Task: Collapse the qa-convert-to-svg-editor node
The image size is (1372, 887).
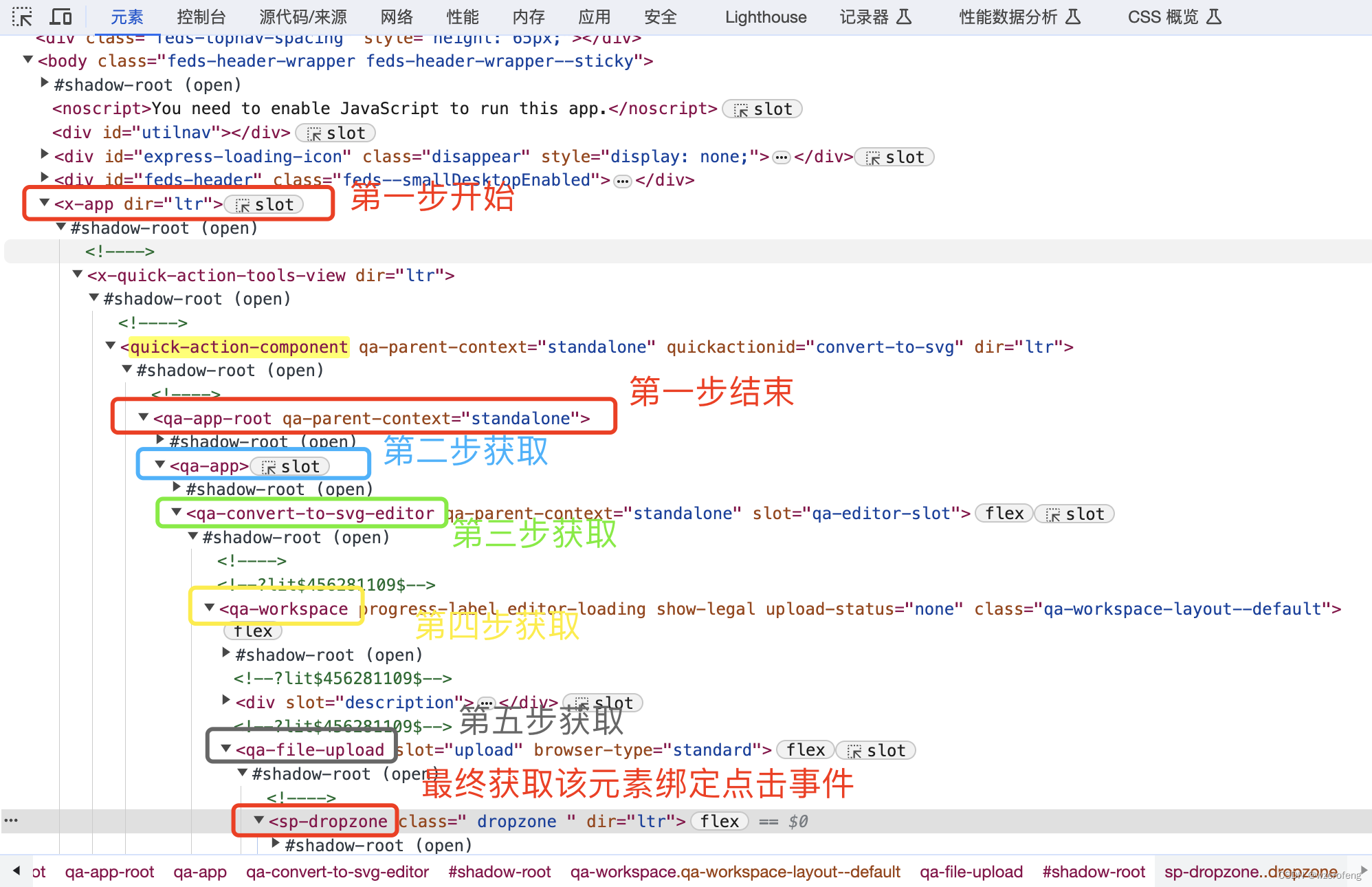Action: [x=177, y=512]
